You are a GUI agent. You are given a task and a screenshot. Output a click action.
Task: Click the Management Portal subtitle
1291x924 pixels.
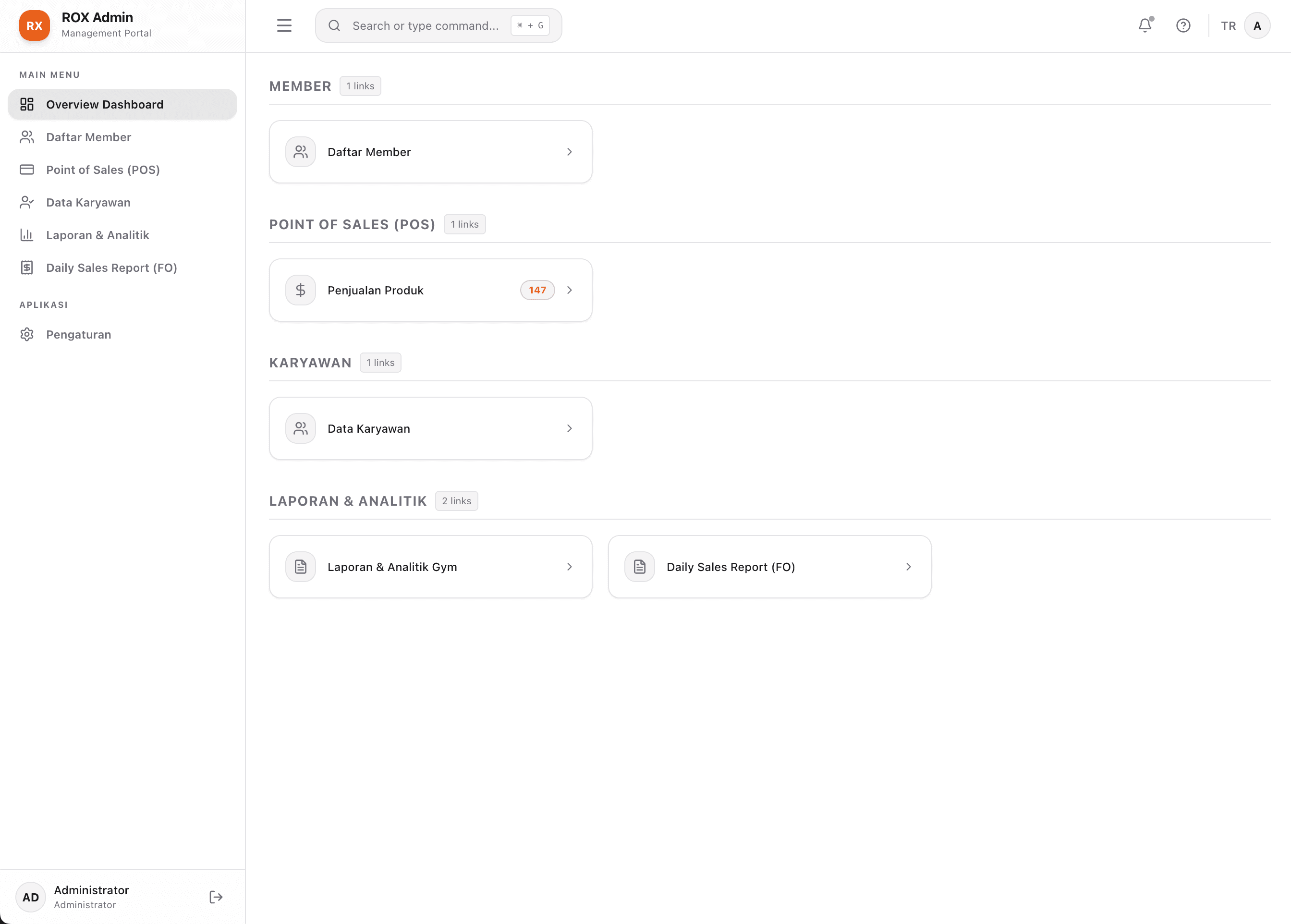[x=107, y=34]
